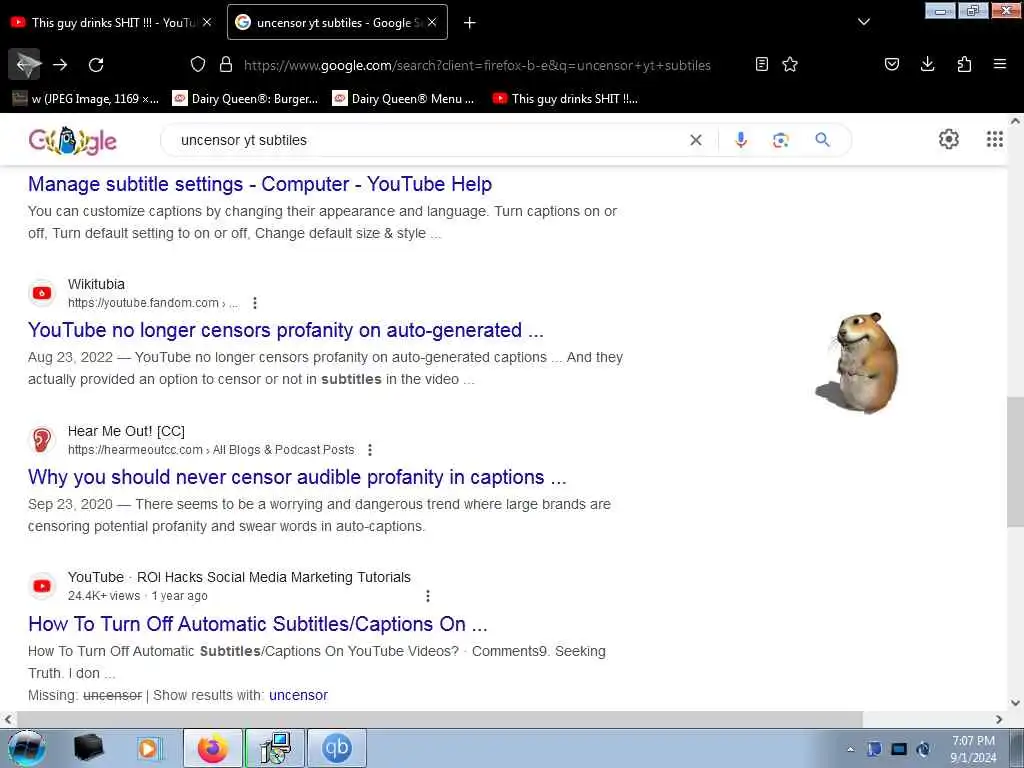This screenshot has width=1024, height=768.
Task: Click the scroll right arrow
Action: pyautogui.click(x=999, y=719)
